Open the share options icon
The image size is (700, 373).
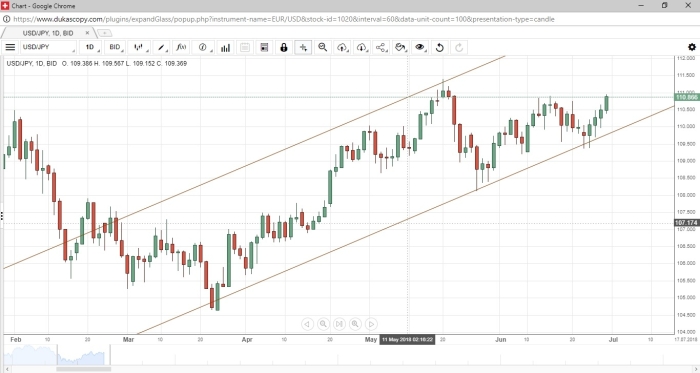tap(381, 47)
